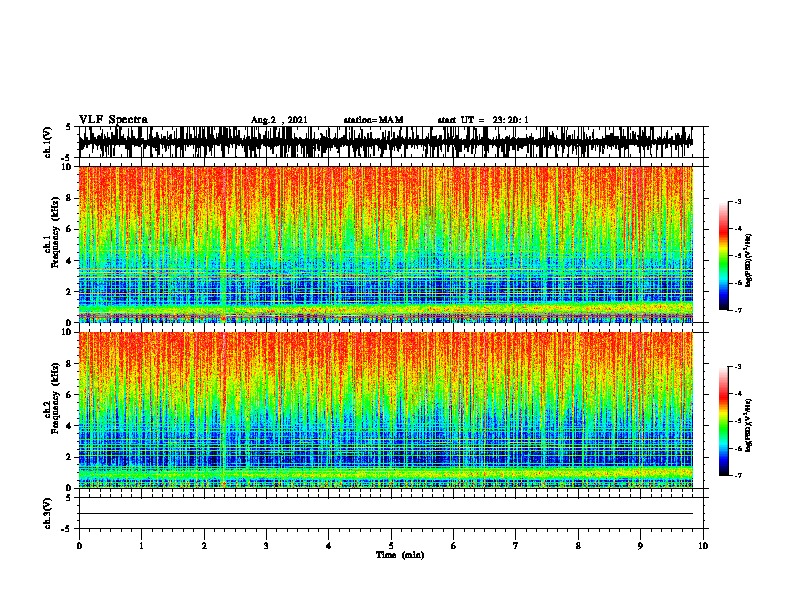Screen dimensions: 792x612
Task: Click time axis tick label "6"
Action: pos(454,546)
